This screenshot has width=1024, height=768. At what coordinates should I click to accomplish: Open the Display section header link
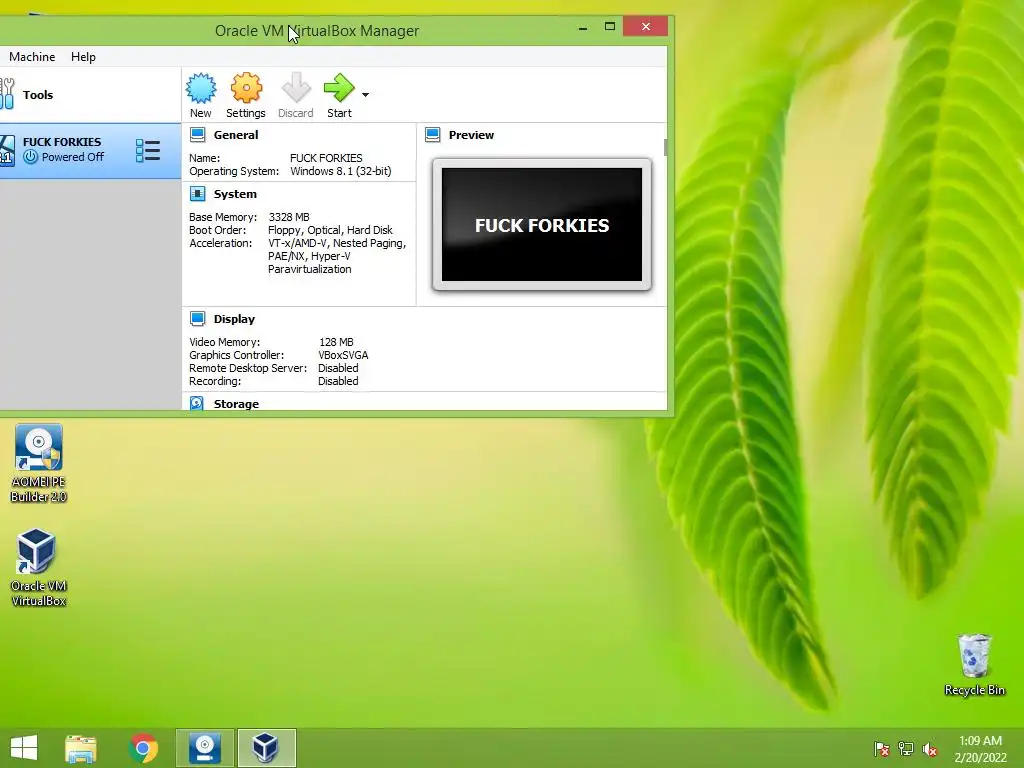pyautogui.click(x=234, y=319)
